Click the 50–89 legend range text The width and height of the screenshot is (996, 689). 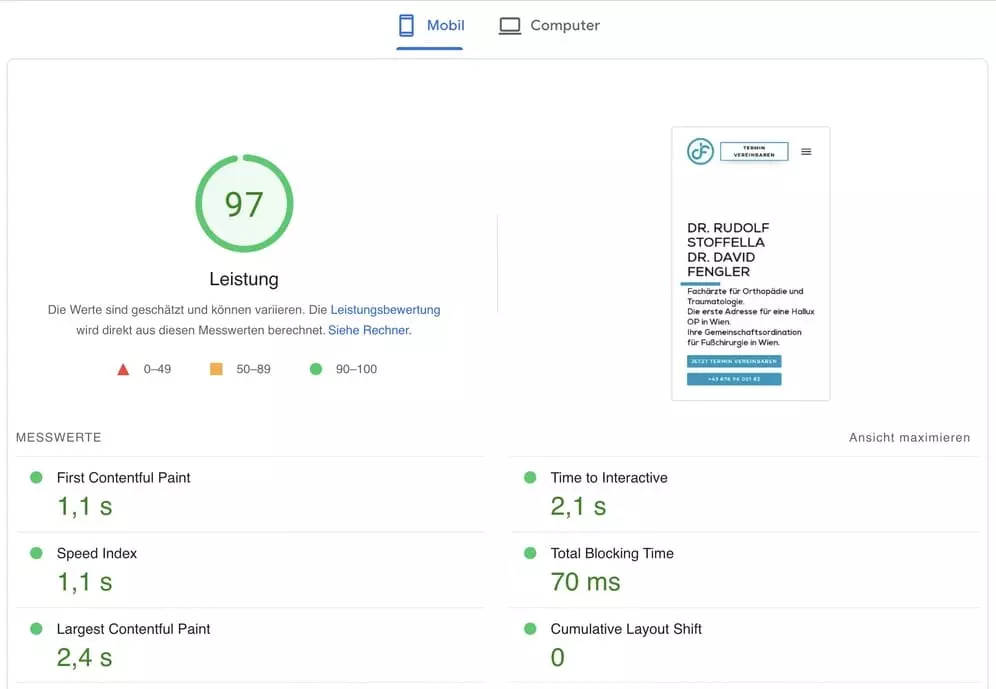(x=253, y=369)
